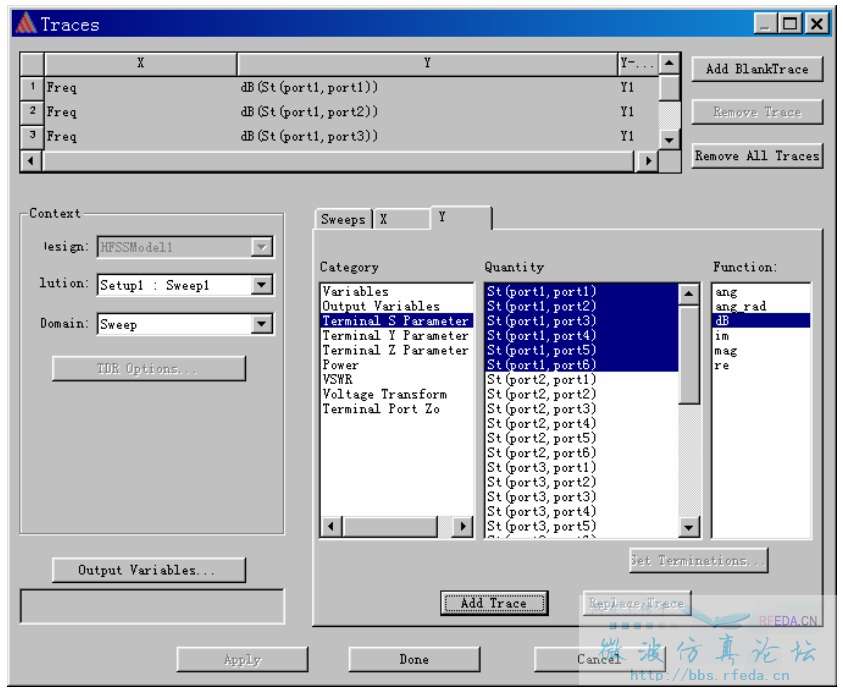Switch to the X tab
This screenshot has height=690, width=843.
click(402, 219)
